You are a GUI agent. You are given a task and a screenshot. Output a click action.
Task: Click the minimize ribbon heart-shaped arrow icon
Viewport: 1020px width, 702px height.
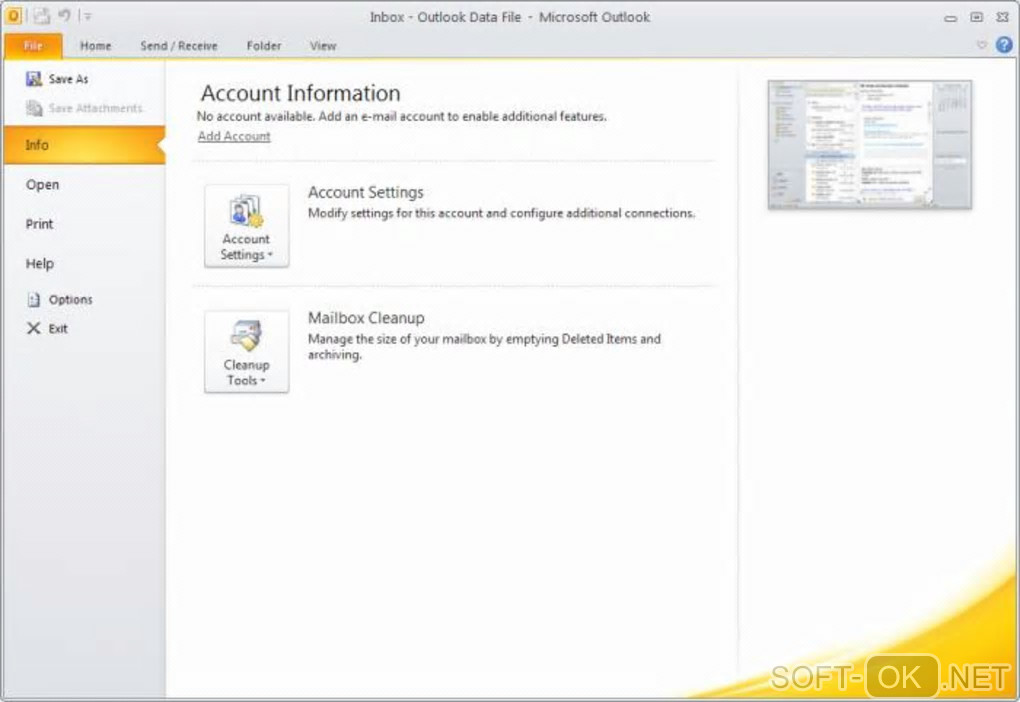tap(982, 45)
